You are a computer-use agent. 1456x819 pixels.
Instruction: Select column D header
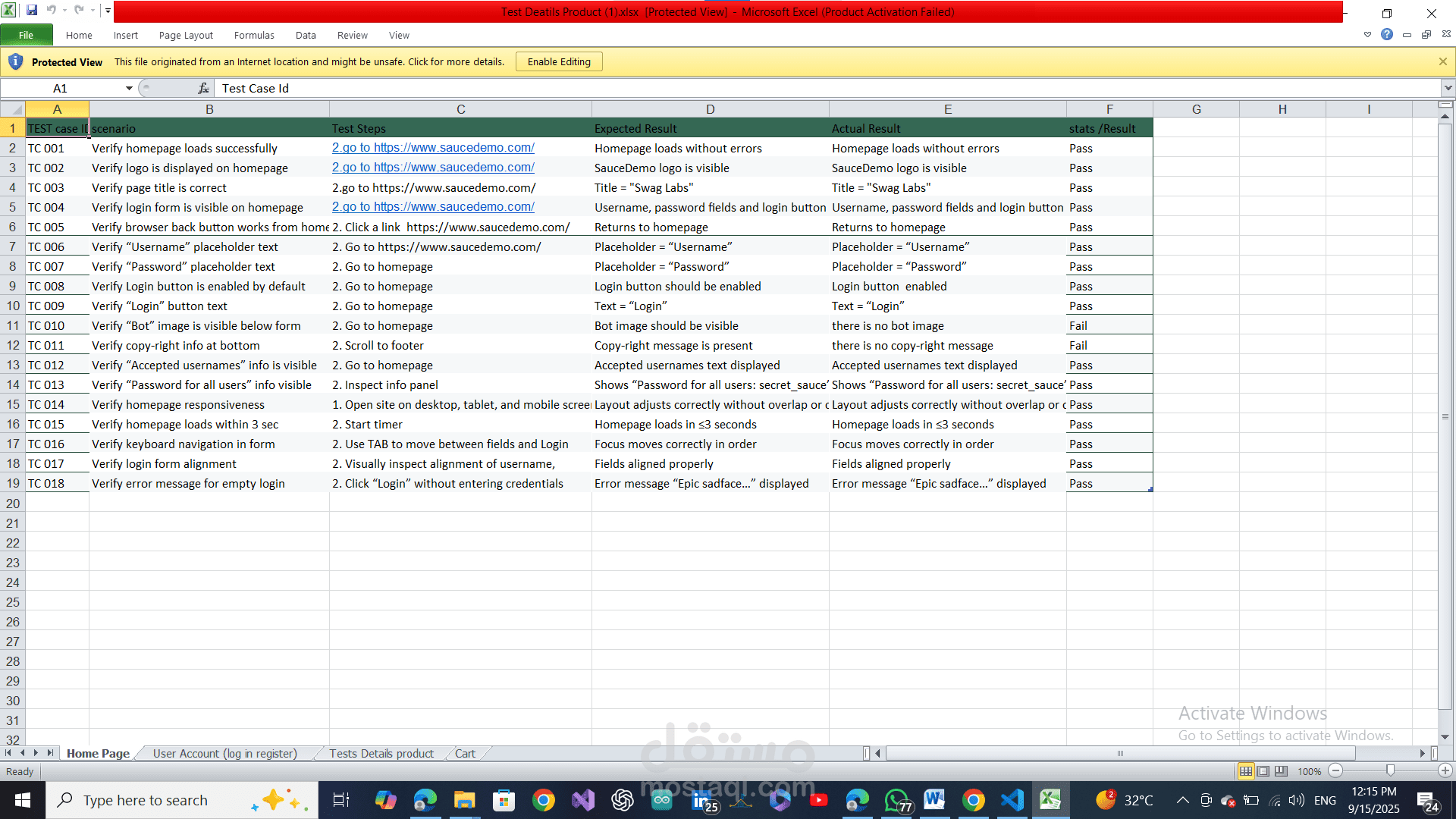(710, 109)
